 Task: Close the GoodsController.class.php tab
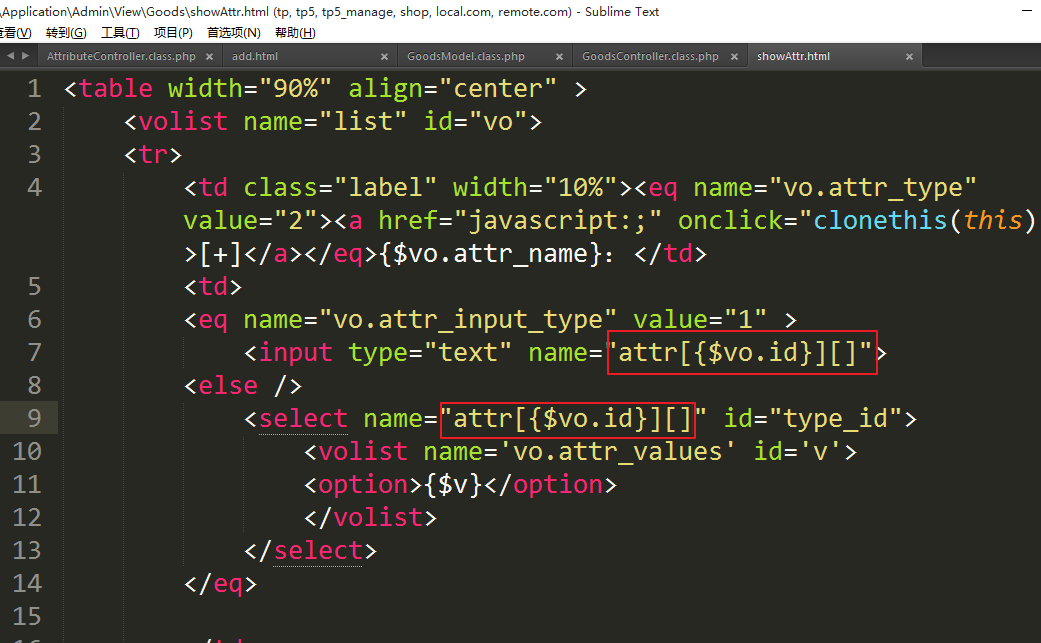tap(734, 57)
